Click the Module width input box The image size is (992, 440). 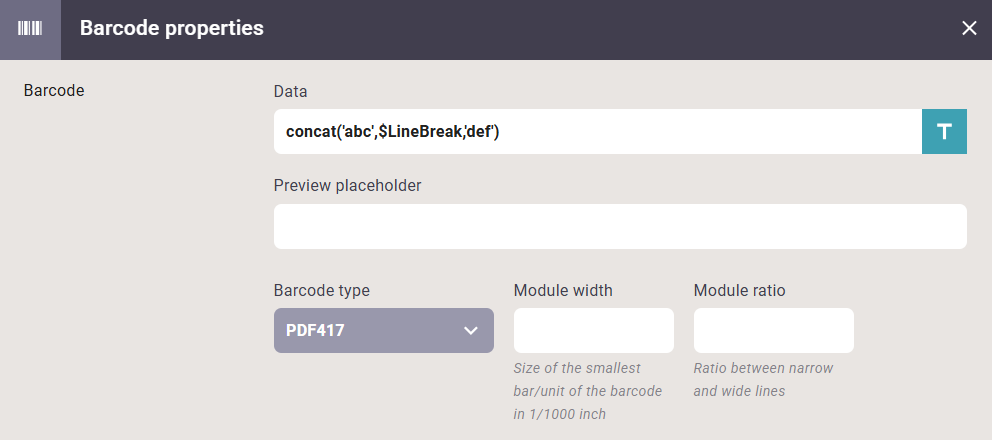593,330
